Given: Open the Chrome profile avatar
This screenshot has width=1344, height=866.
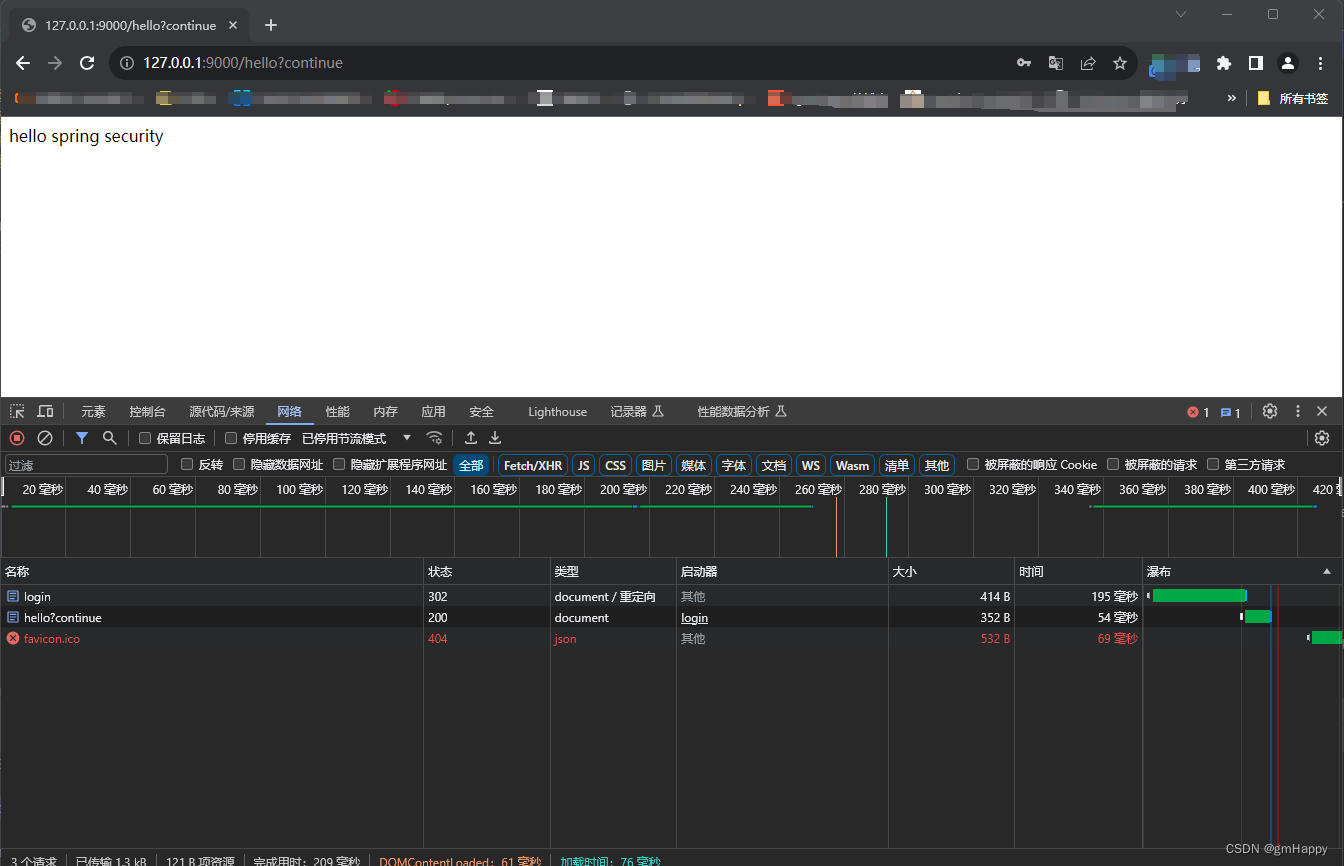Looking at the screenshot, I should tap(1288, 63).
